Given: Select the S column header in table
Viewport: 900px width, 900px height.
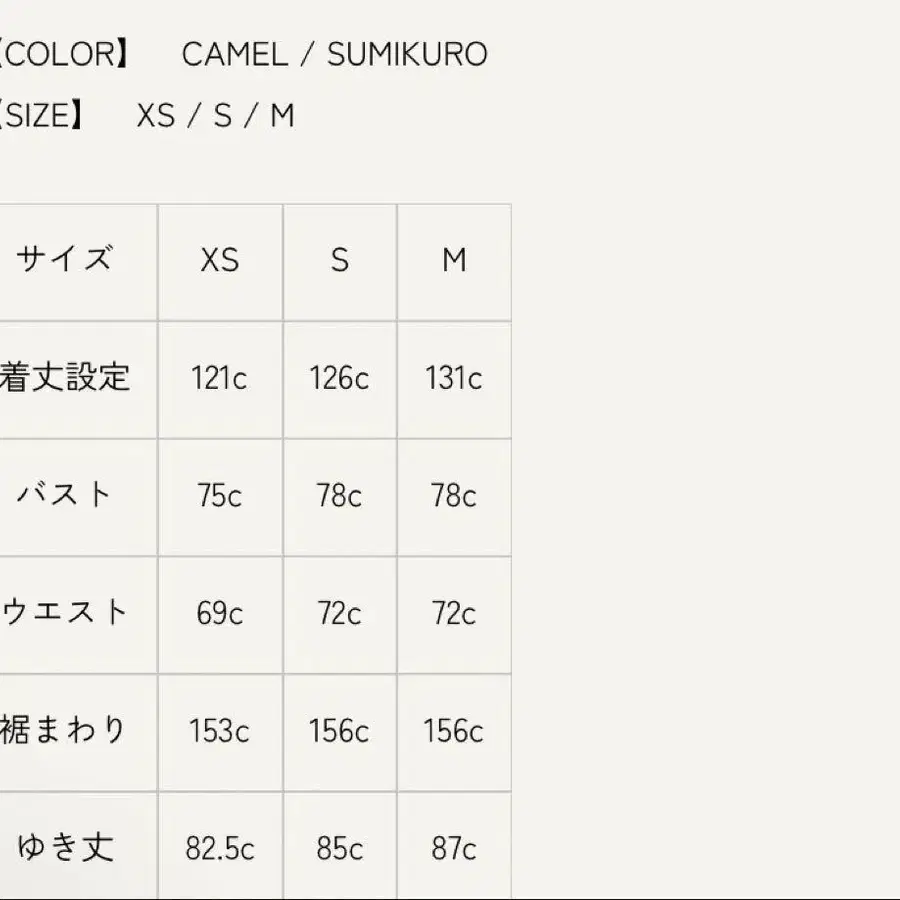Looking at the screenshot, I should pos(340,261).
